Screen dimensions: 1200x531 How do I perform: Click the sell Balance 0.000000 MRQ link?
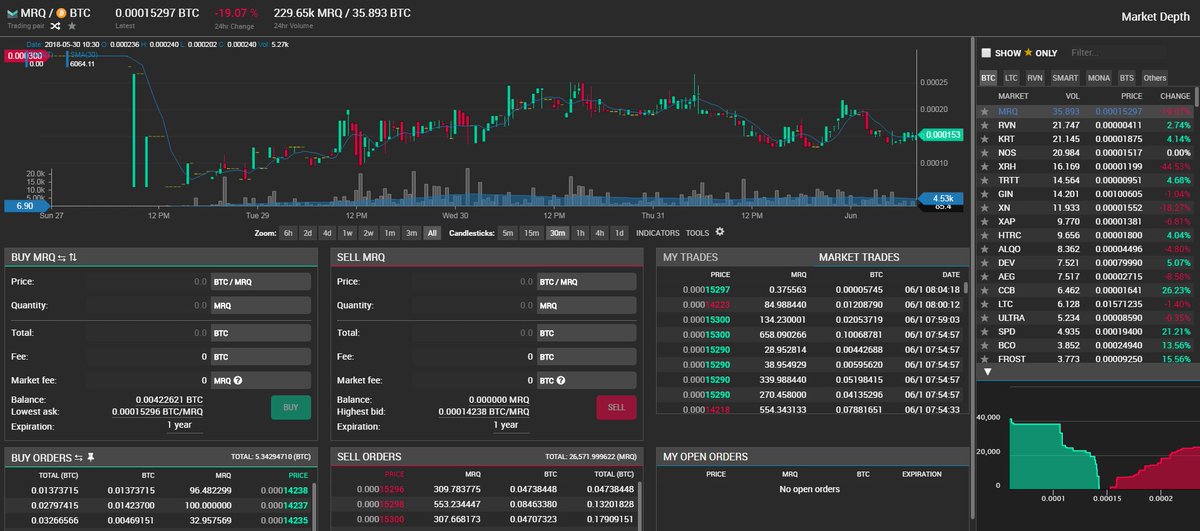click(497, 399)
